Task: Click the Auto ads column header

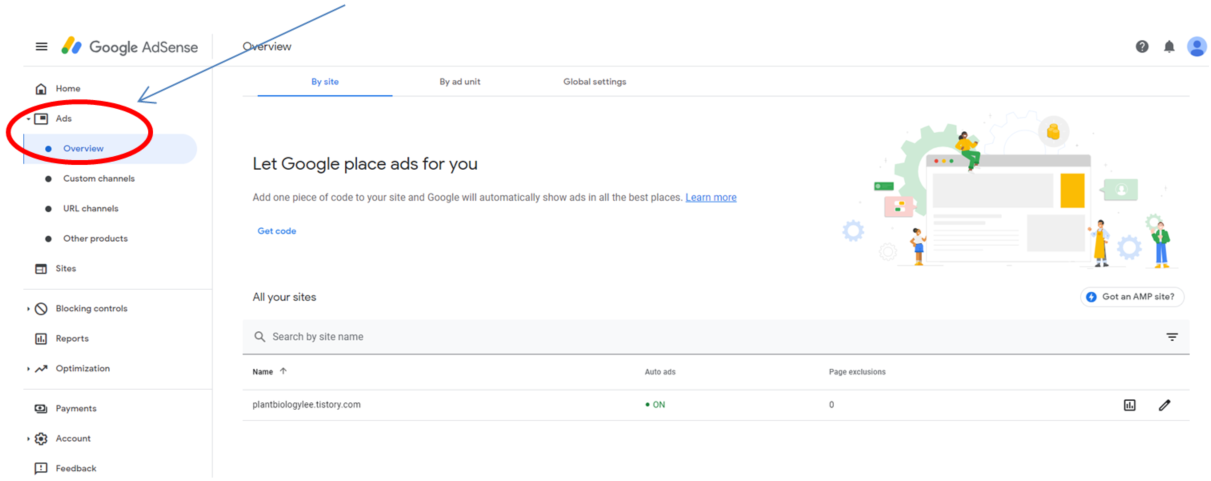Action: click(x=660, y=372)
